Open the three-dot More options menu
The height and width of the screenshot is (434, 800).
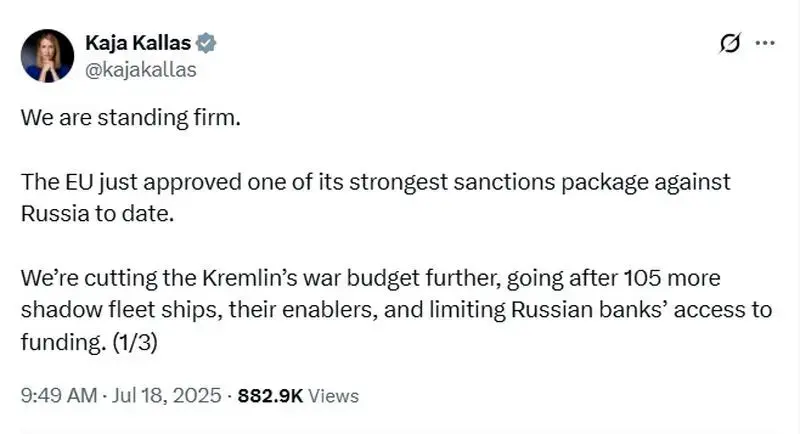click(x=765, y=43)
